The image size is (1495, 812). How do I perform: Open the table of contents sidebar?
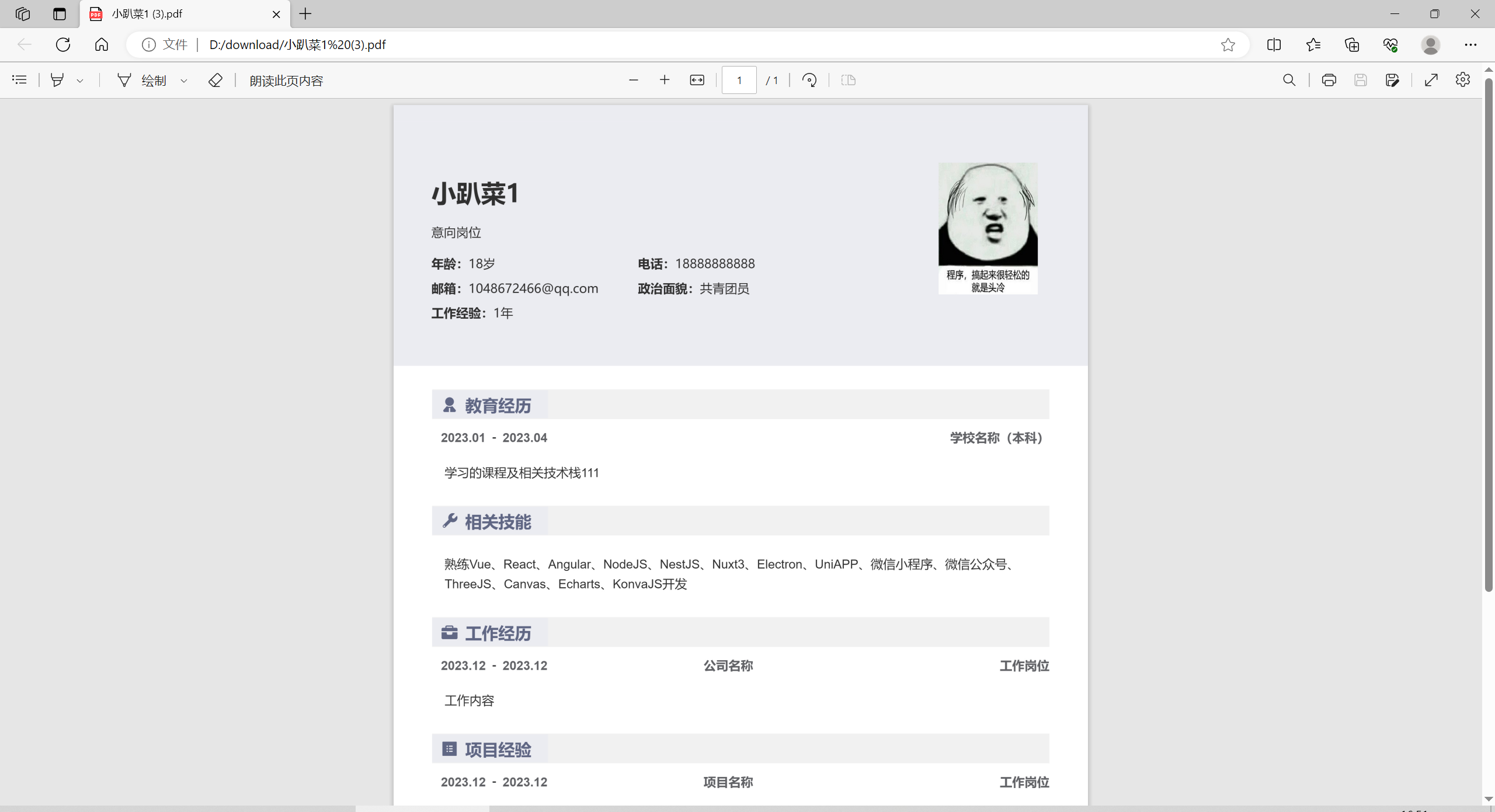pyautogui.click(x=19, y=80)
